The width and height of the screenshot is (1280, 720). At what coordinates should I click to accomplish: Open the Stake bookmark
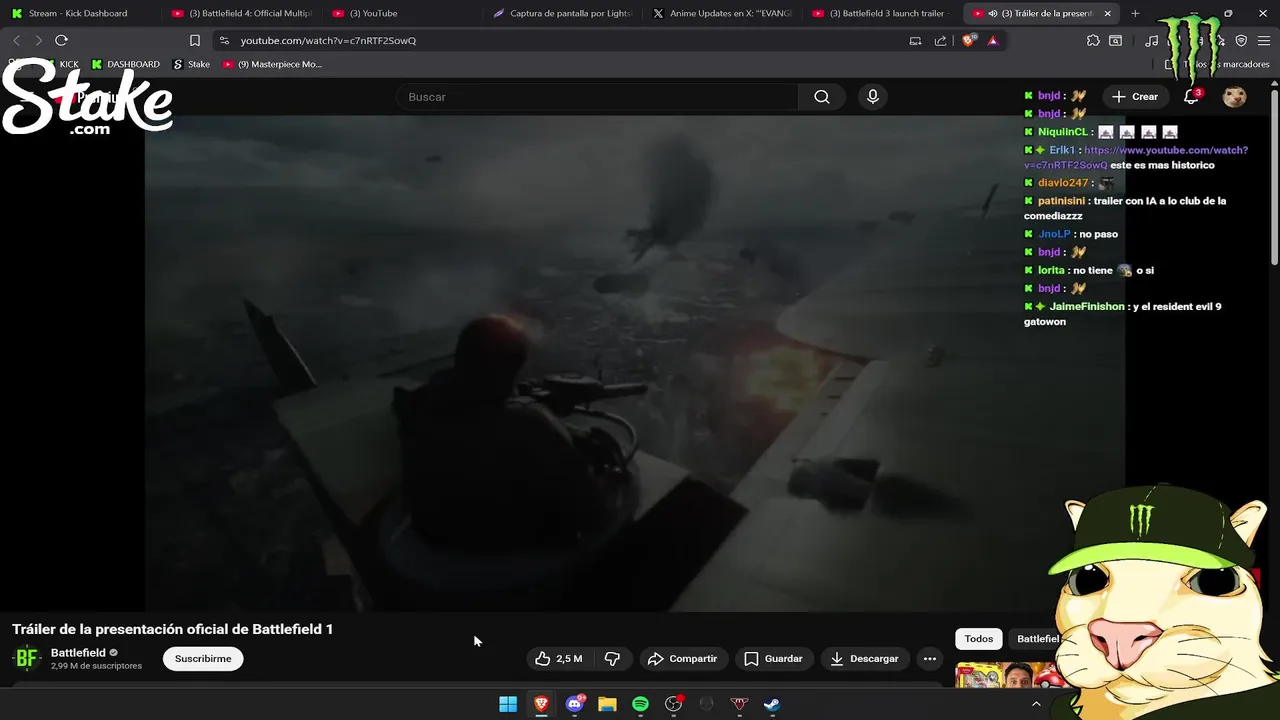tap(191, 64)
